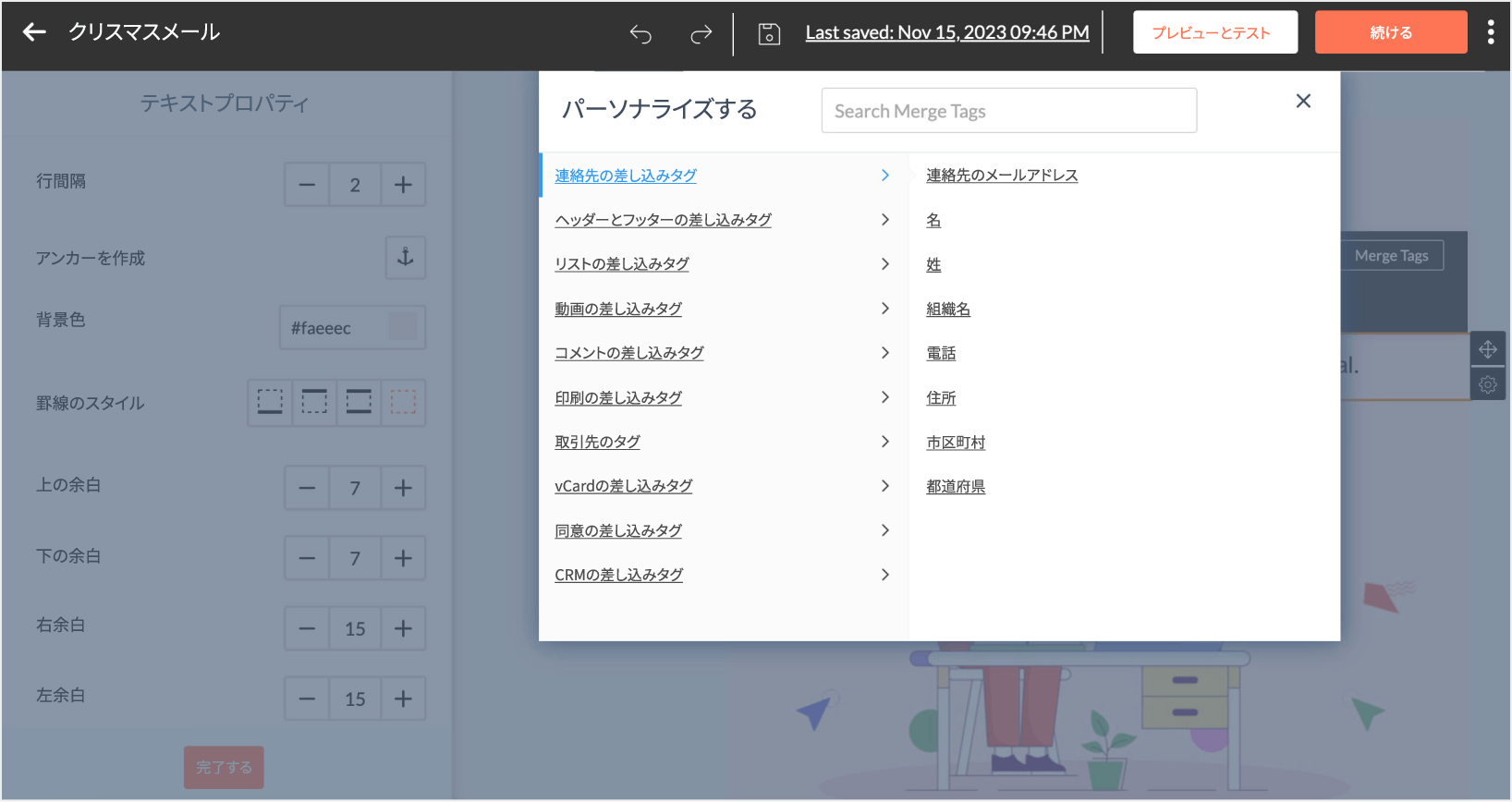Click the undo arrow icon
1512x802 pixels.
640,34
